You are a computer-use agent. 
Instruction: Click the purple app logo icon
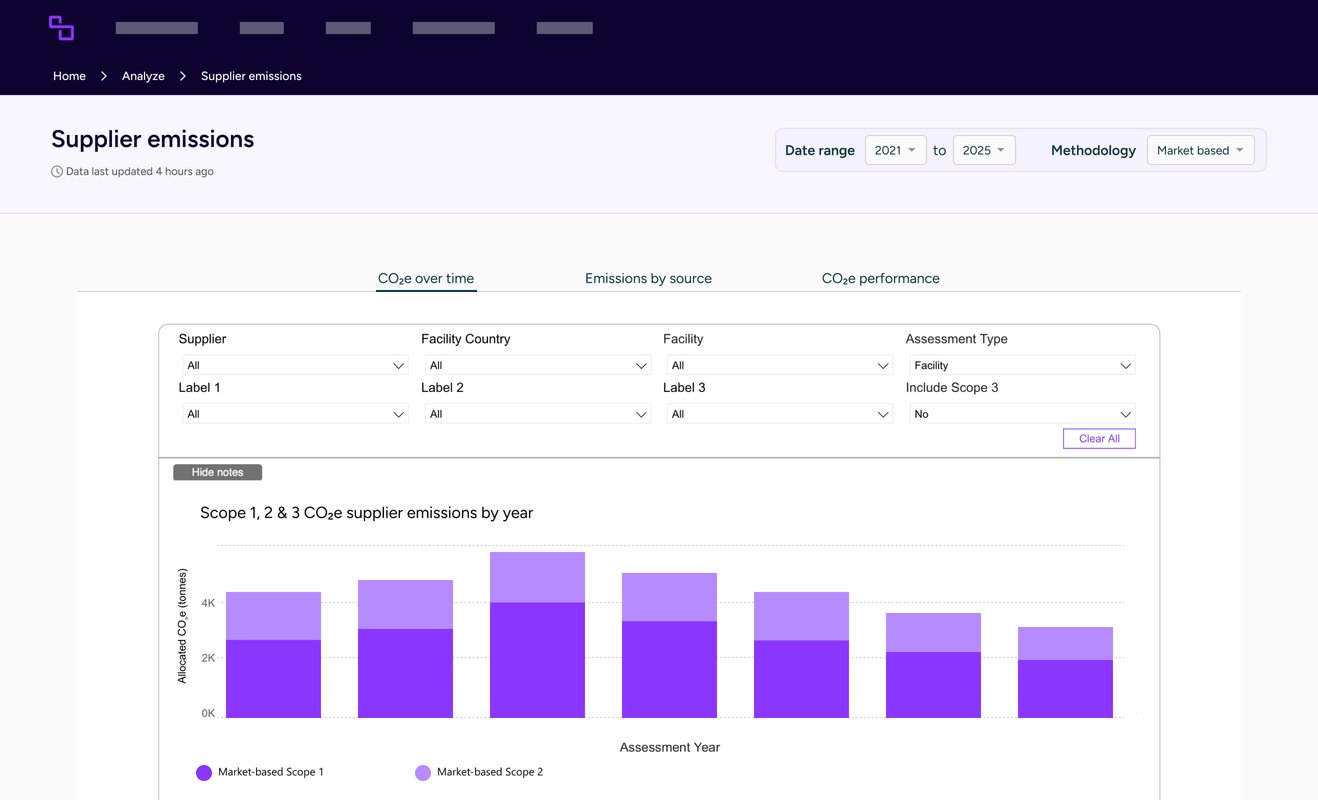pyautogui.click(x=61, y=28)
